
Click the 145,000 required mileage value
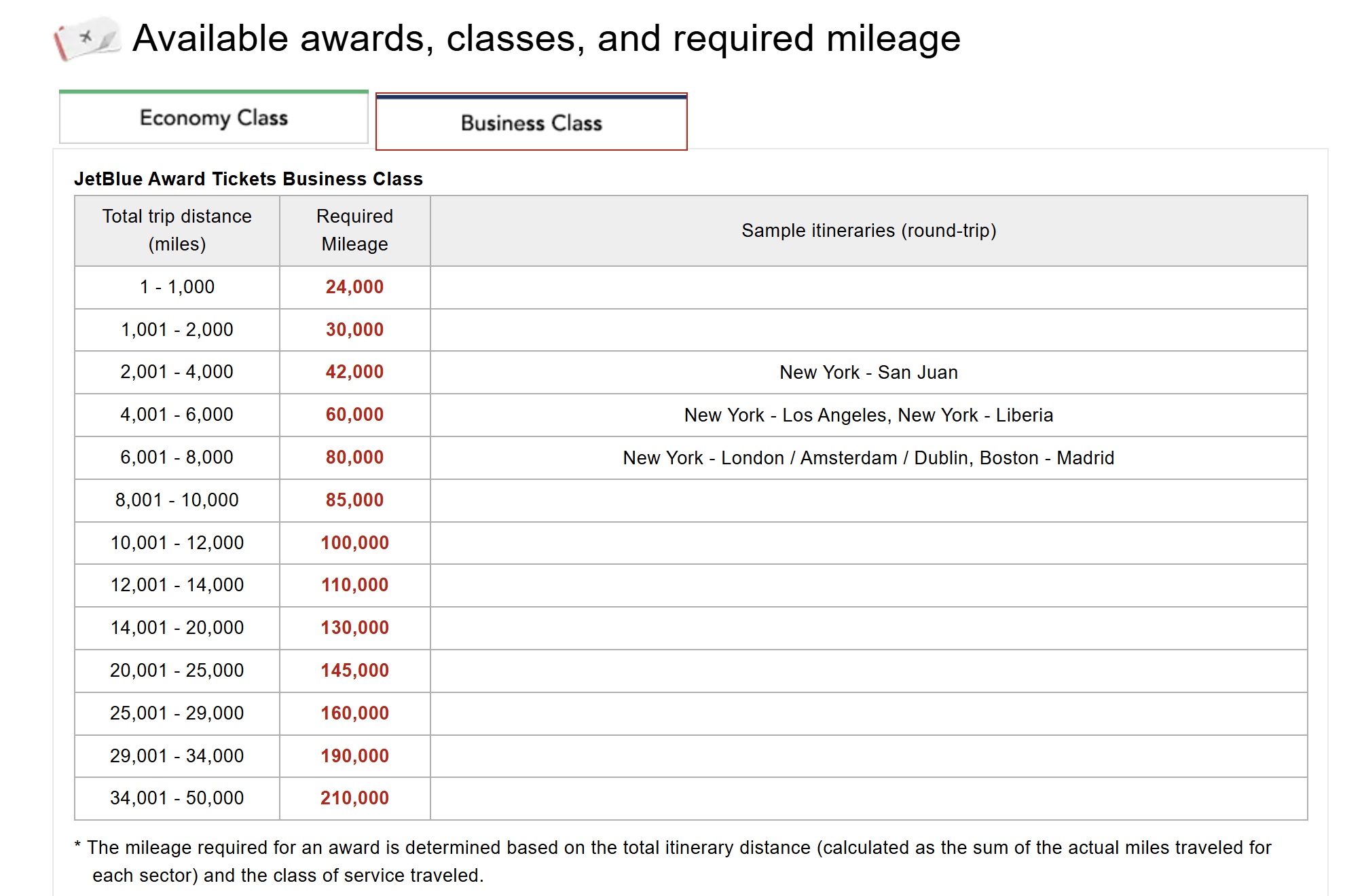coord(354,671)
